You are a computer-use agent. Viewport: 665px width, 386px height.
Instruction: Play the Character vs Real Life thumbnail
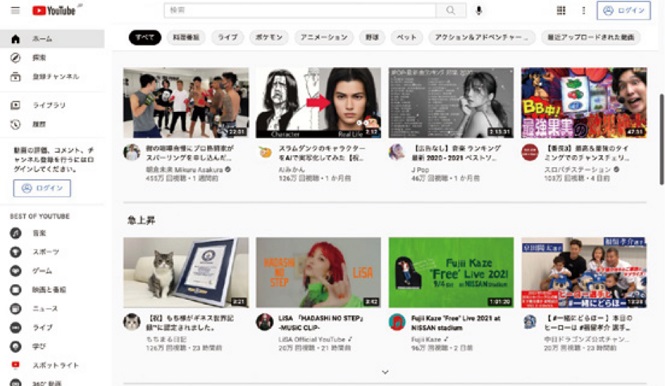(x=318, y=103)
